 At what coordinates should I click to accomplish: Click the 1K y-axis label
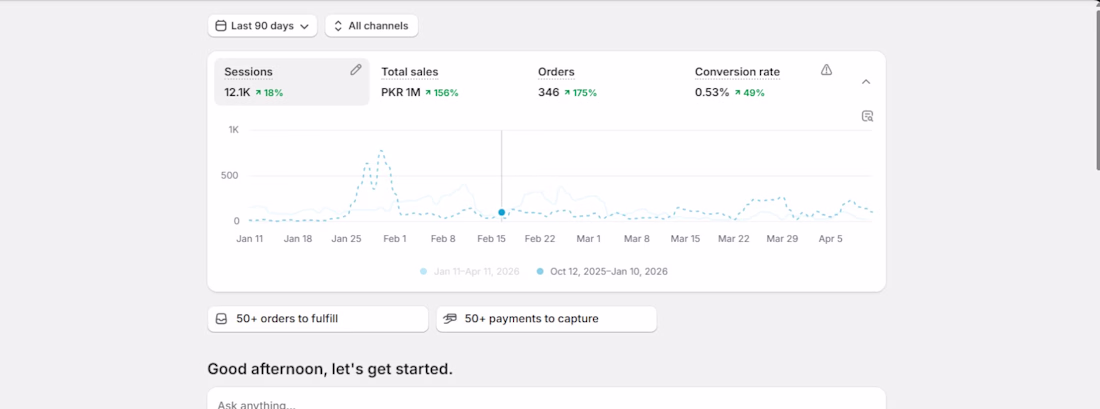[x=234, y=130]
